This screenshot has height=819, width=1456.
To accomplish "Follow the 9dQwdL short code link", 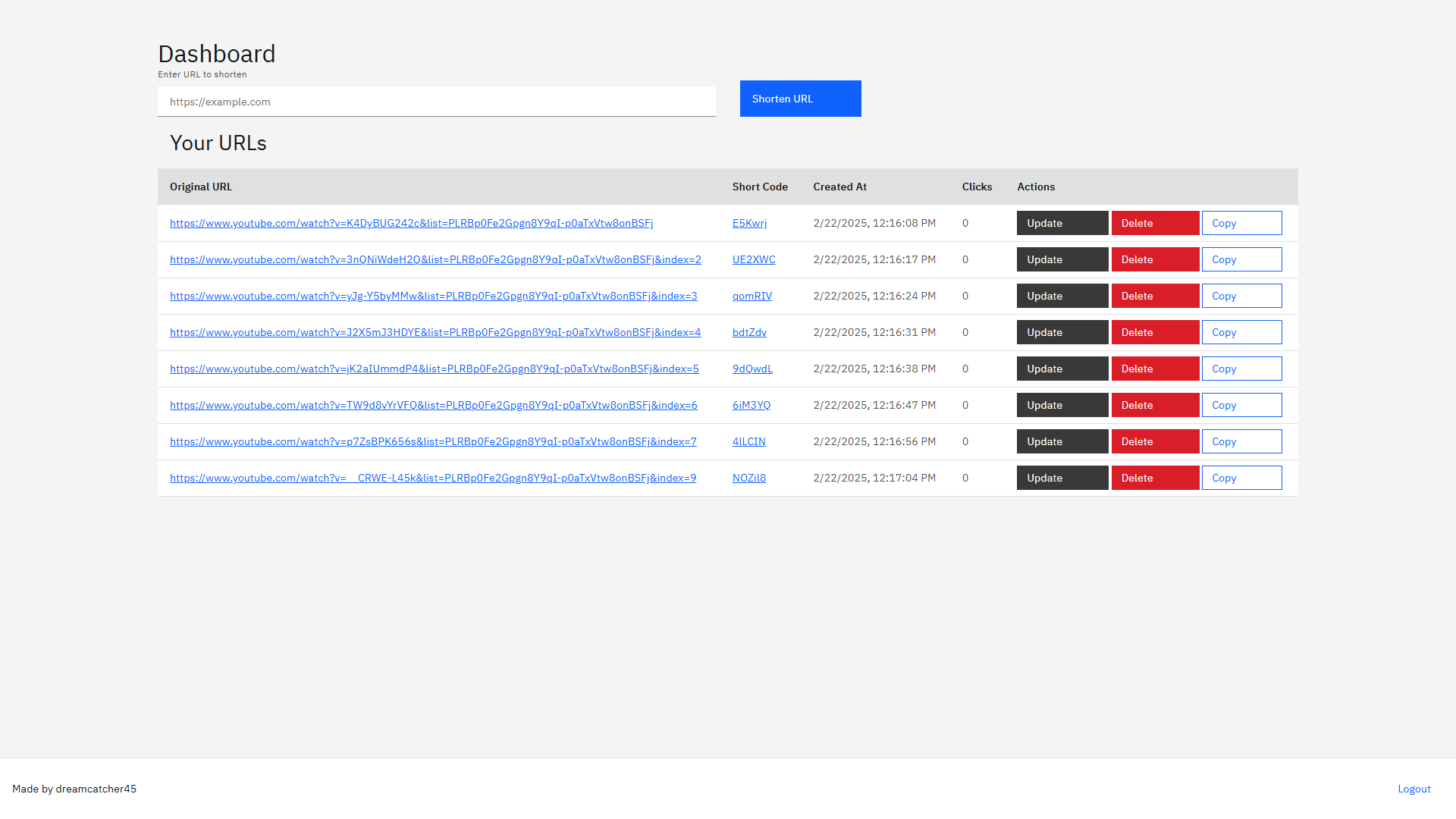I will pos(752,369).
